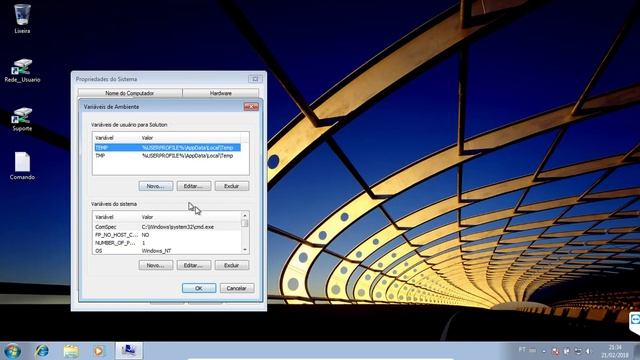Click the Show Desktop button at taskbar end
640x360 pixels.
click(637, 351)
